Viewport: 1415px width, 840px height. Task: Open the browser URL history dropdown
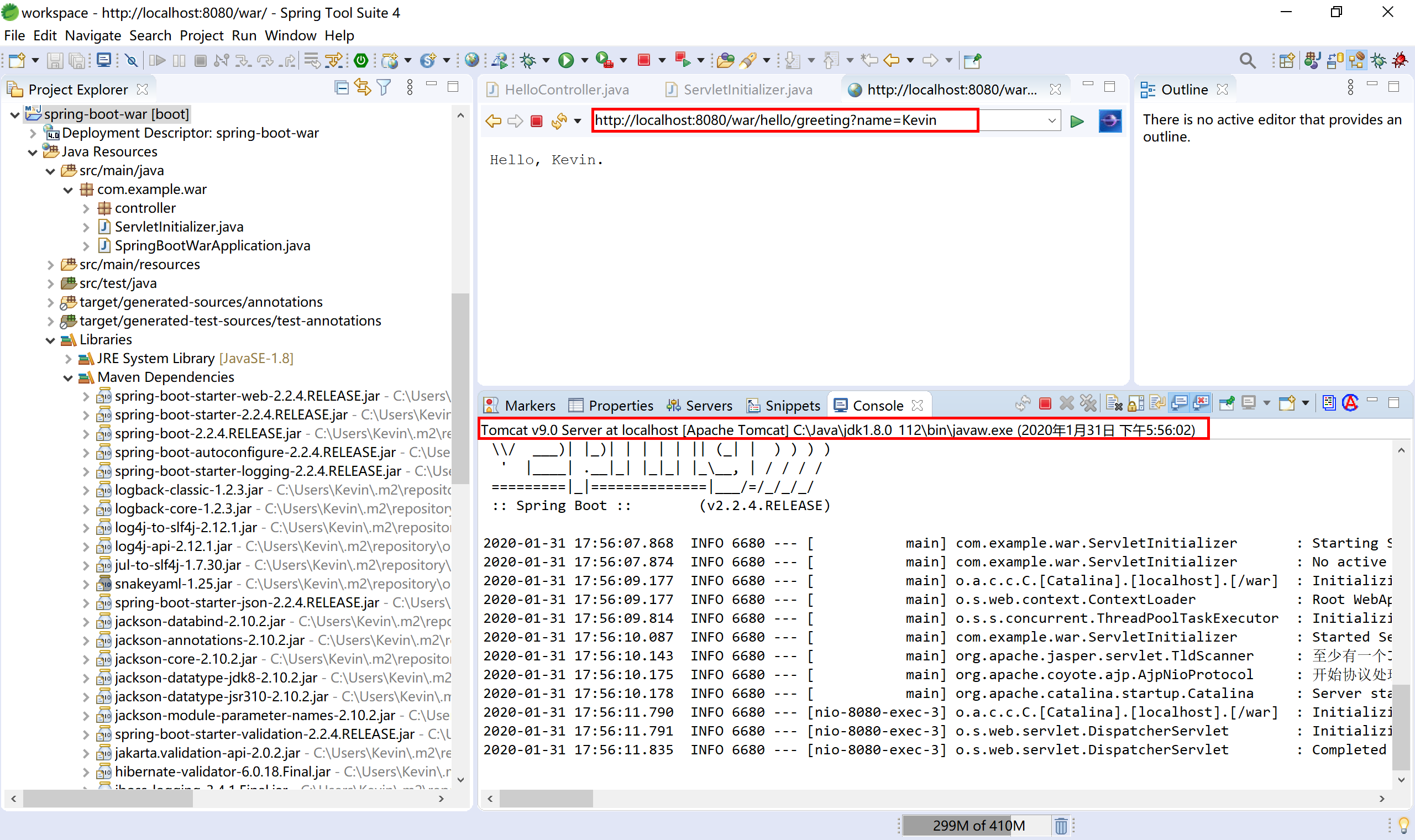[x=1051, y=120]
